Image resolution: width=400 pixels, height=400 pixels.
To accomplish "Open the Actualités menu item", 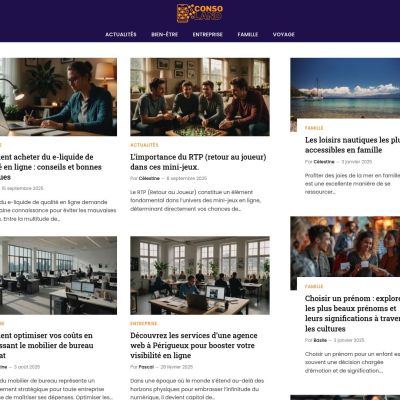I will point(121,34).
